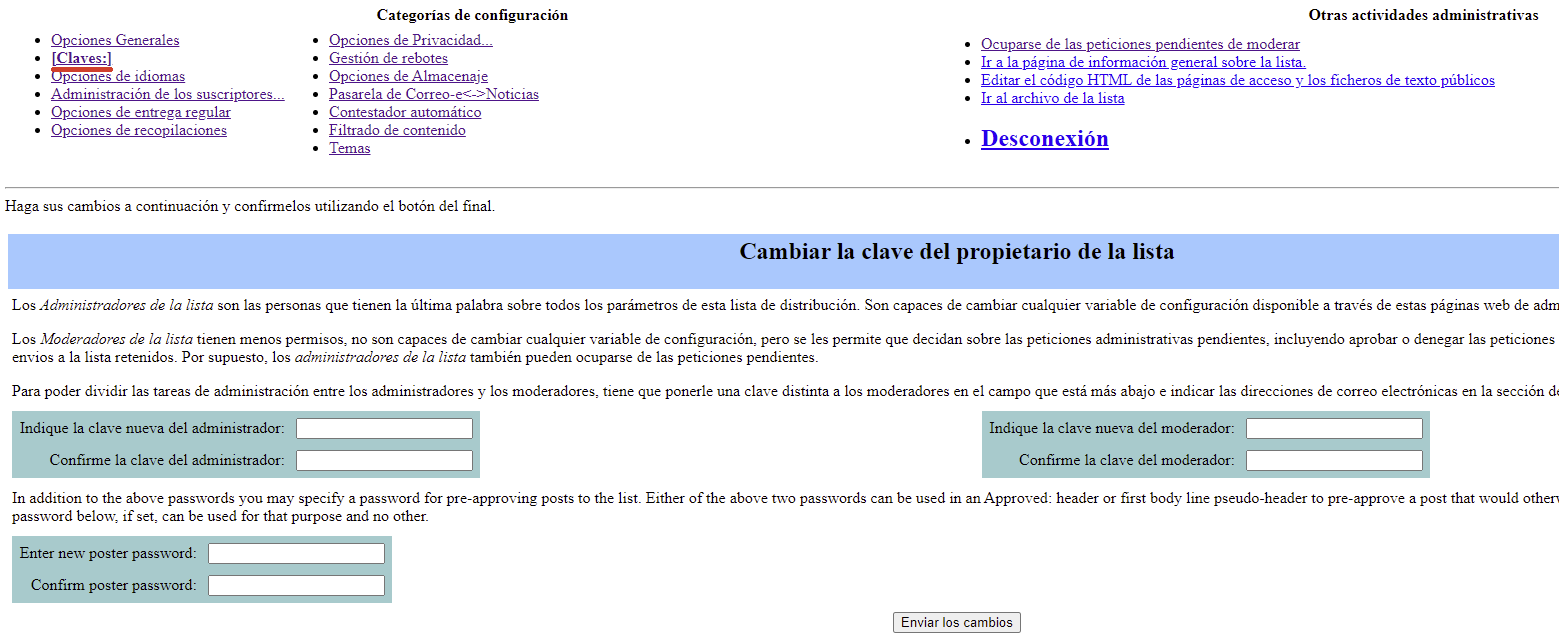Image resolution: width=1559 pixels, height=636 pixels.
Task: Go to página de información general sobre la lista
Action: point(1143,62)
